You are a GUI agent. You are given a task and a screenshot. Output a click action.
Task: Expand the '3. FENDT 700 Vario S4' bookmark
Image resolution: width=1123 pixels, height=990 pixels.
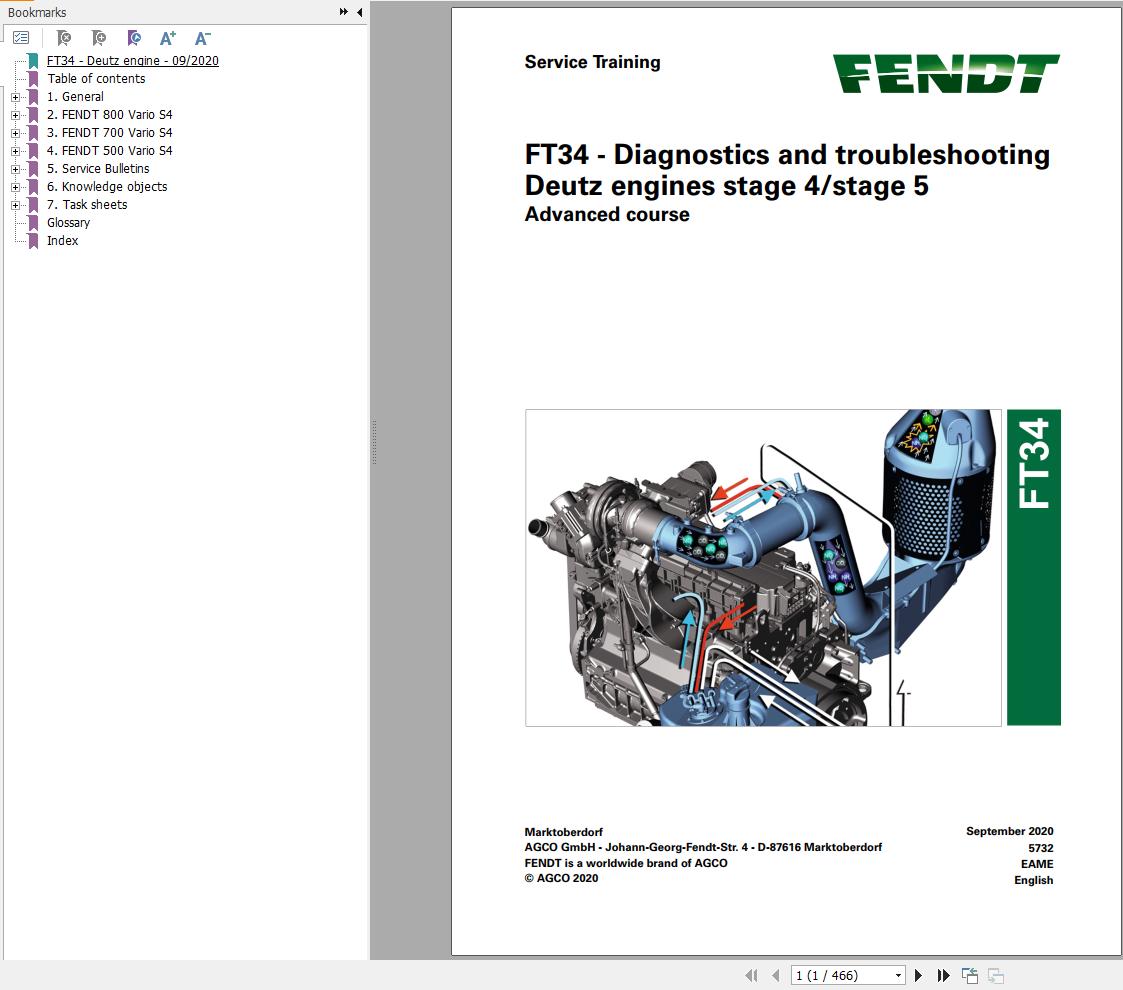pos(16,133)
